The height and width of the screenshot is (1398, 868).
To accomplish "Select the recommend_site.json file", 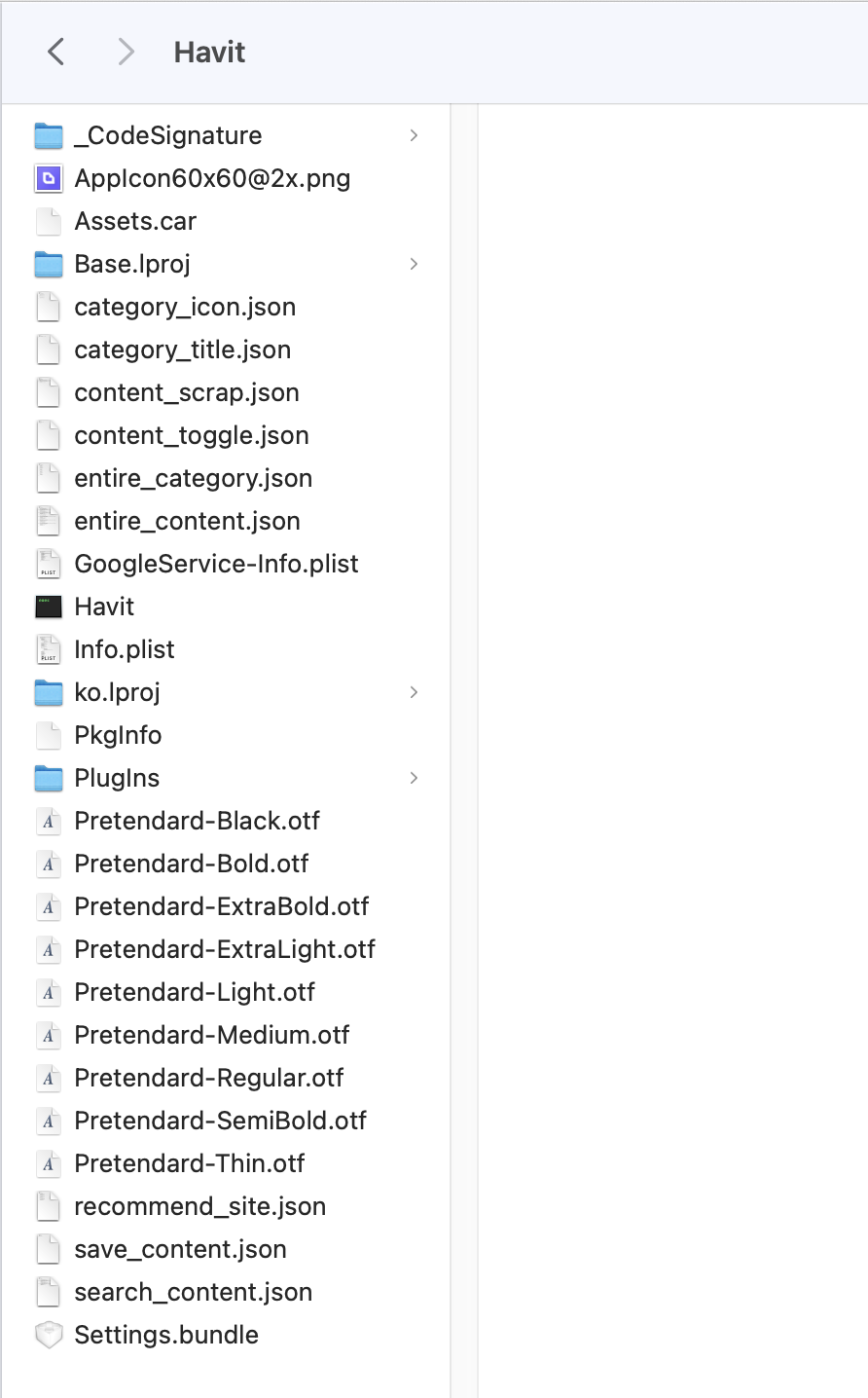I will coord(226,1206).
